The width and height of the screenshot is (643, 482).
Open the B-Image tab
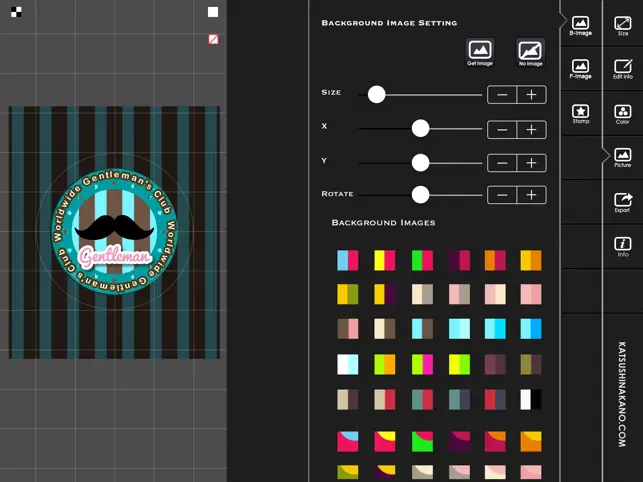click(580, 26)
